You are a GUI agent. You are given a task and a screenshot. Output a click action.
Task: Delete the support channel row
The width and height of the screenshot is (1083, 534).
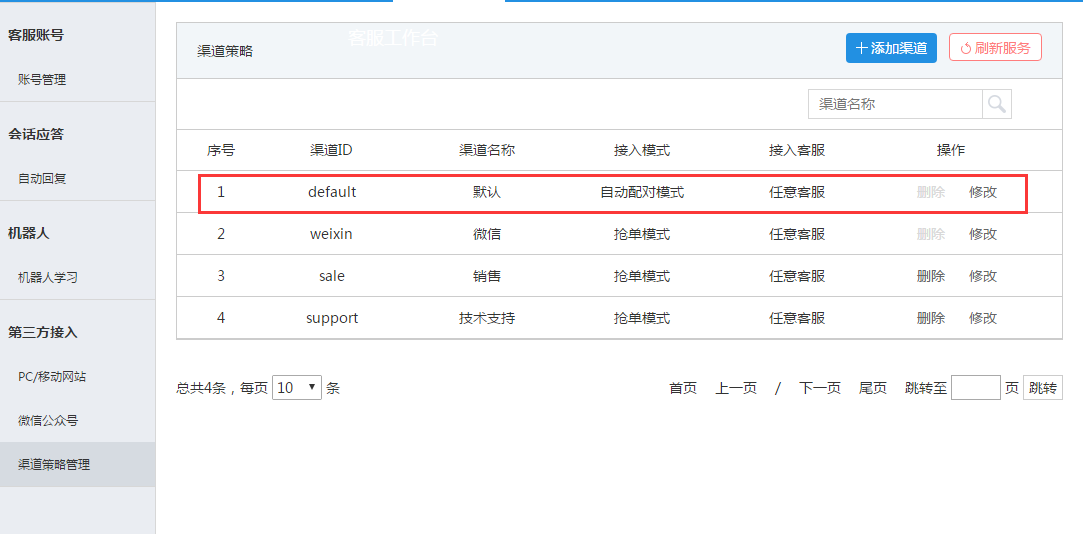tap(930, 318)
